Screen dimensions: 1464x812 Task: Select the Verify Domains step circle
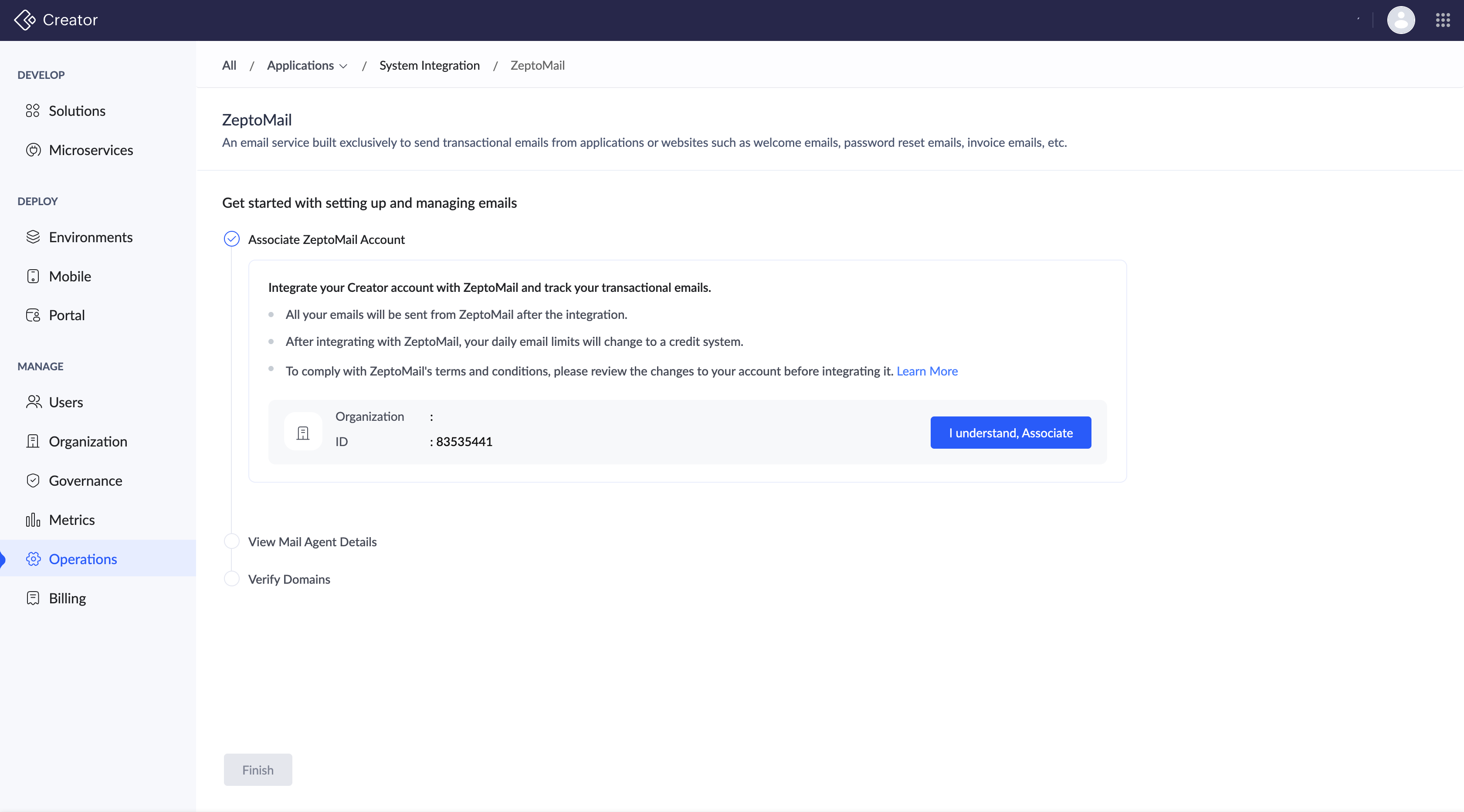(x=231, y=579)
